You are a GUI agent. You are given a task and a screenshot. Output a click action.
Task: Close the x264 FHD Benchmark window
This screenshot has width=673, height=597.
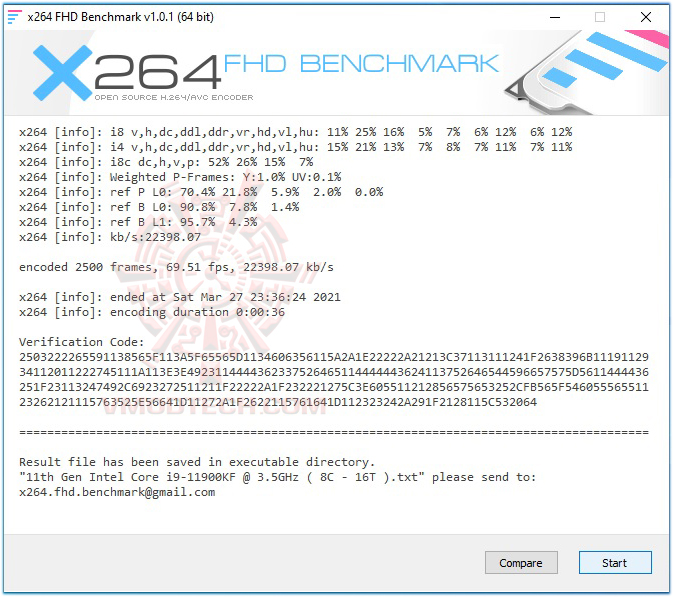click(646, 17)
